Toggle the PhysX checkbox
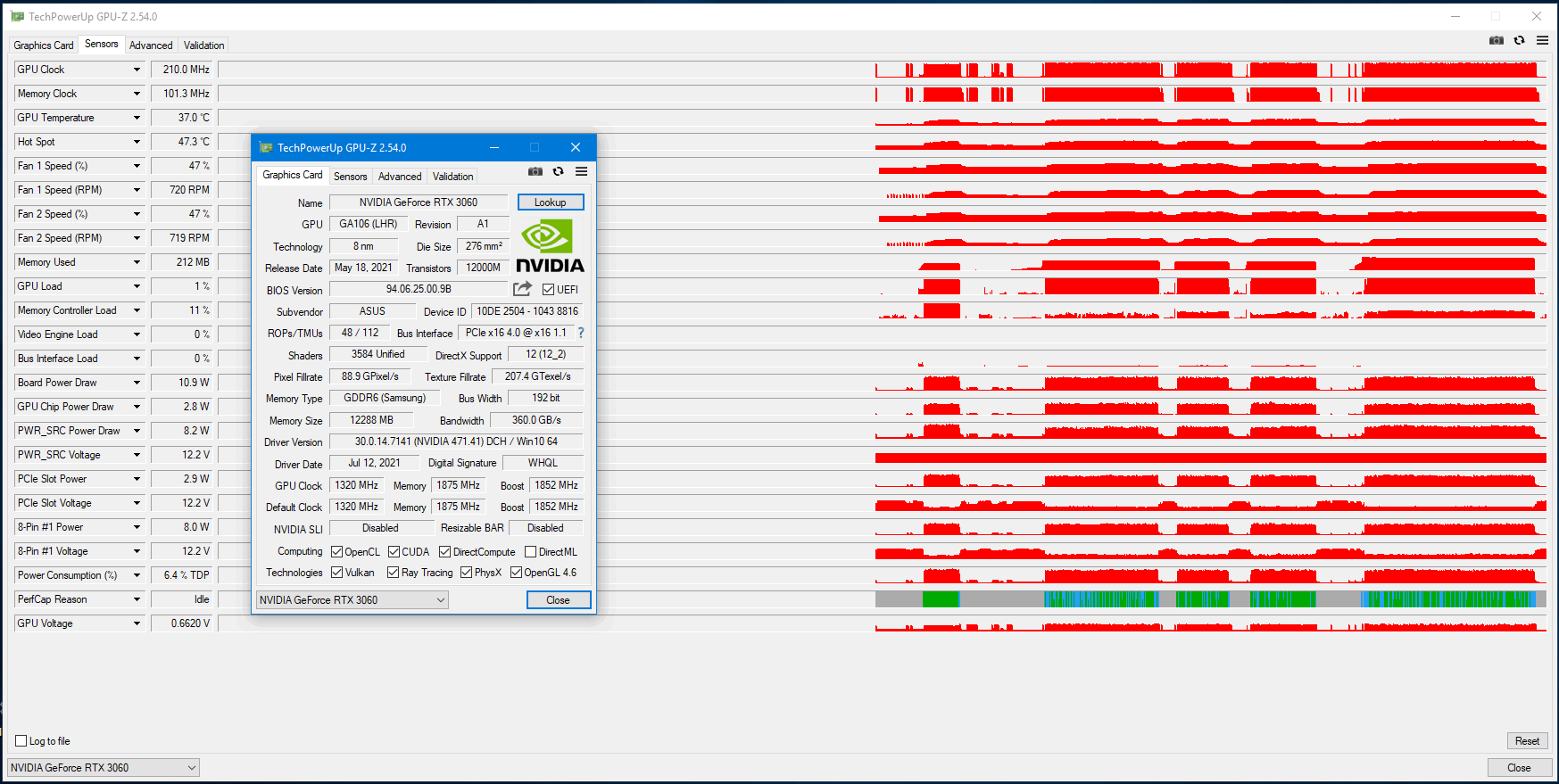1559x784 pixels. (466, 573)
